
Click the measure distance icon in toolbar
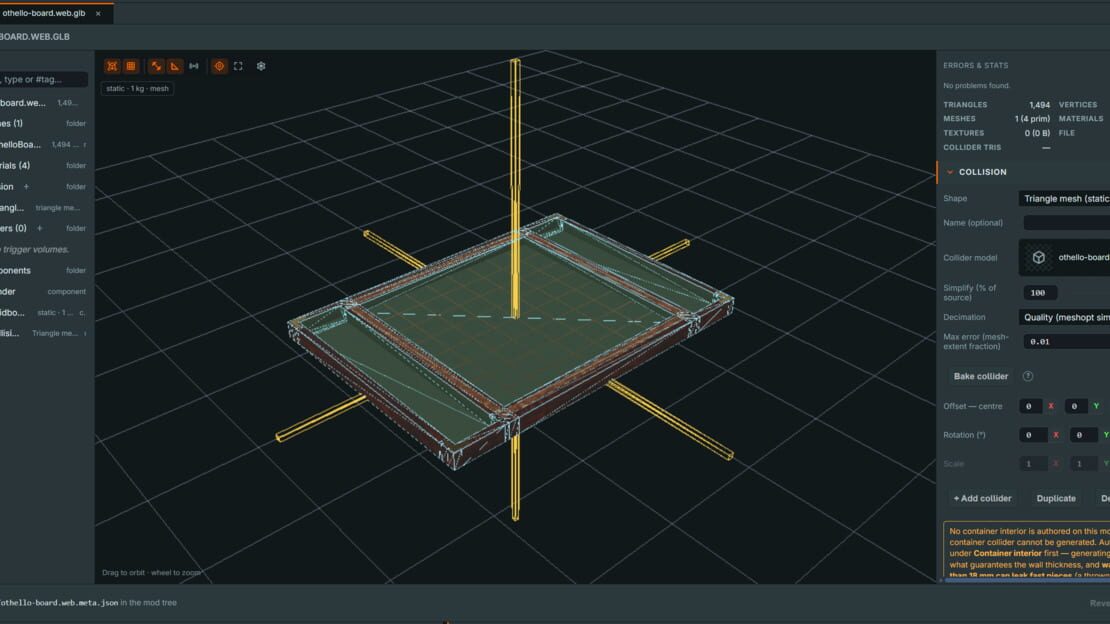[x=194, y=66]
